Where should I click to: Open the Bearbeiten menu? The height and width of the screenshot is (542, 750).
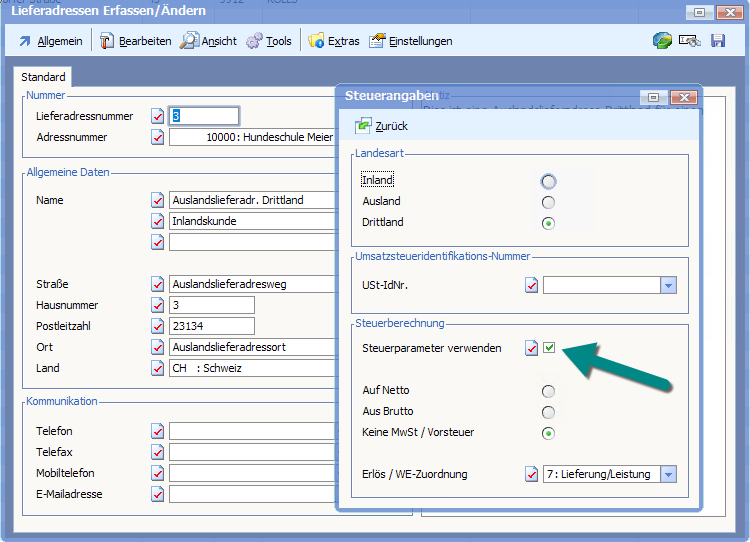tap(135, 41)
